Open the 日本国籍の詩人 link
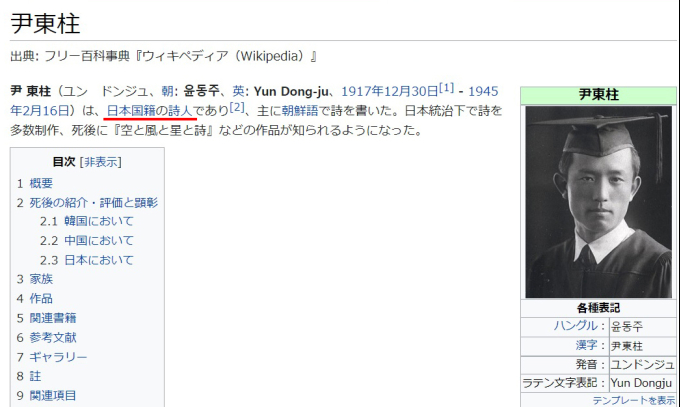Image resolution: width=680 pixels, height=407 pixels. coord(151,110)
